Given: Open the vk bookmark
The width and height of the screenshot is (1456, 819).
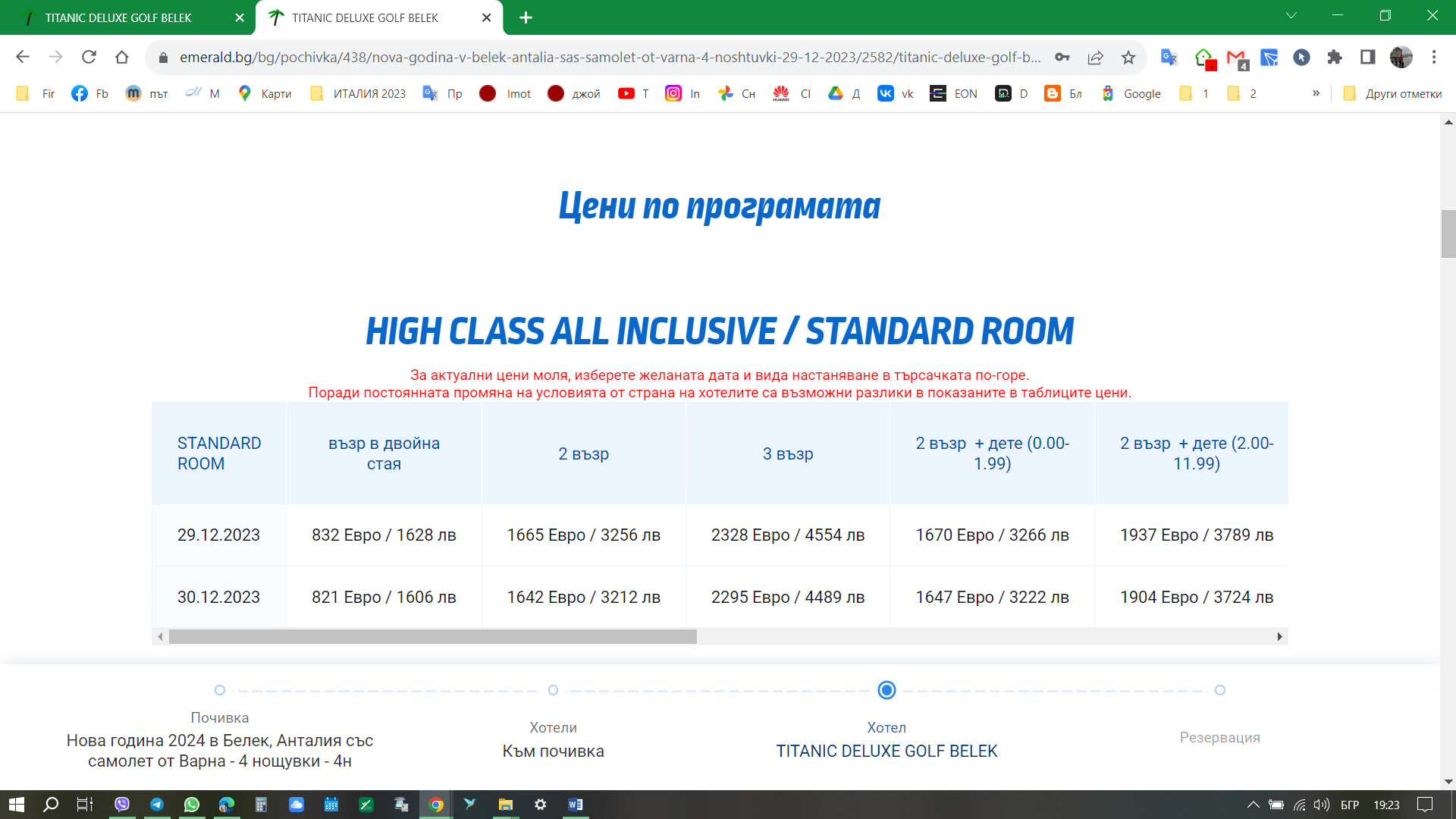Looking at the screenshot, I should (x=895, y=93).
